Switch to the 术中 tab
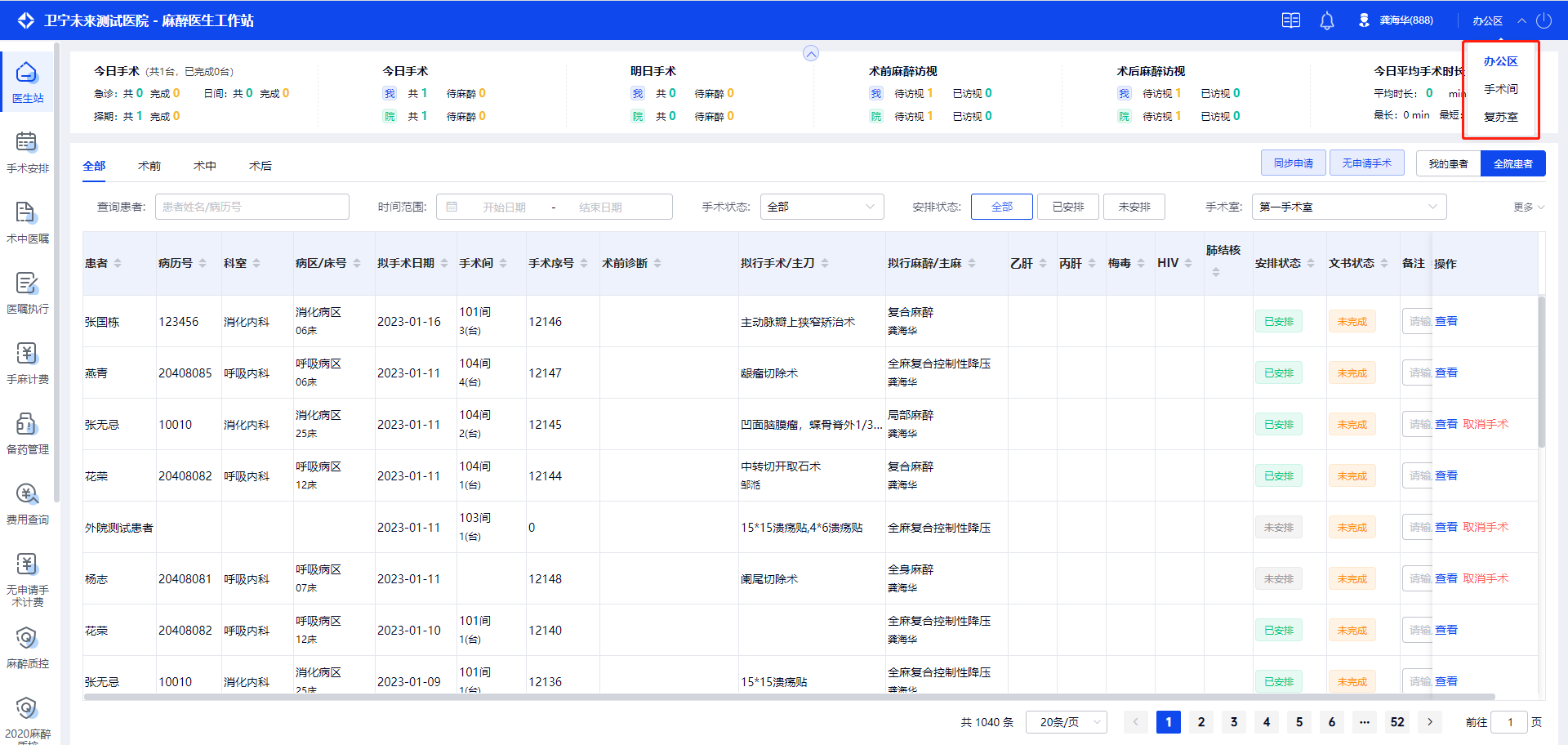 click(x=204, y=166)
